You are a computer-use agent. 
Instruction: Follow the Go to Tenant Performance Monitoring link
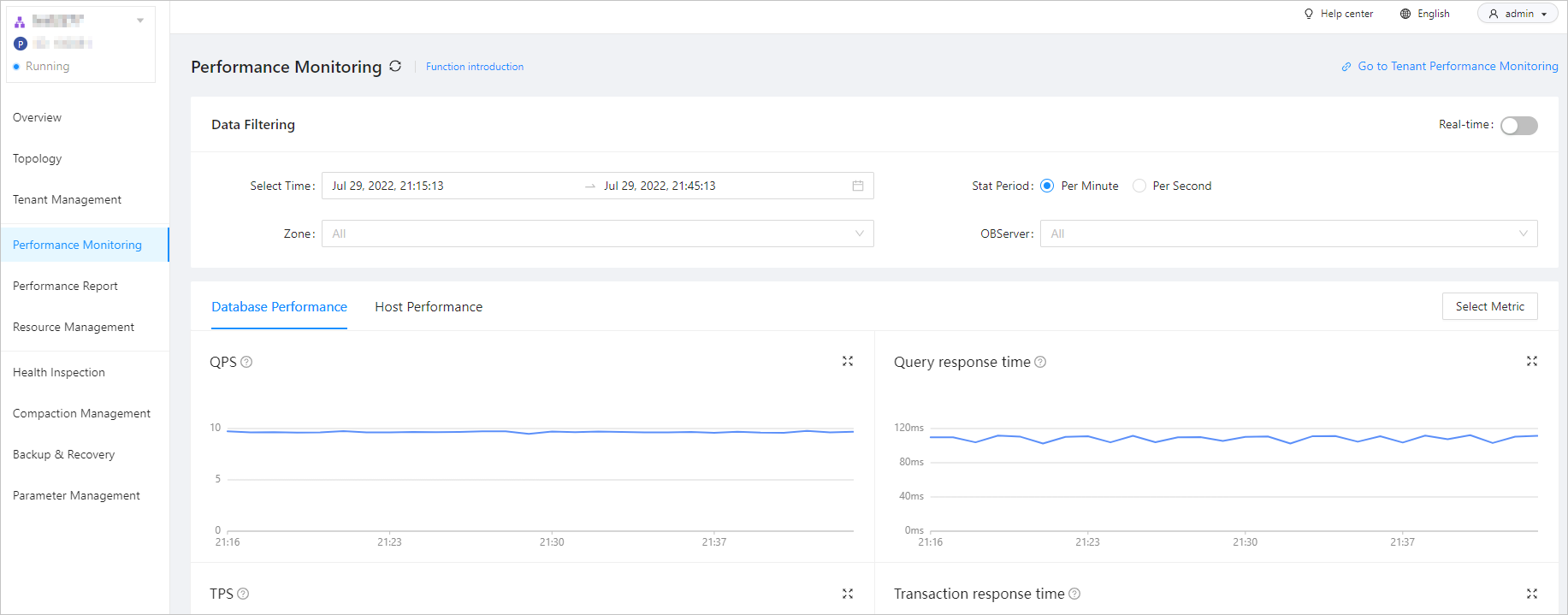(1457, 66)
